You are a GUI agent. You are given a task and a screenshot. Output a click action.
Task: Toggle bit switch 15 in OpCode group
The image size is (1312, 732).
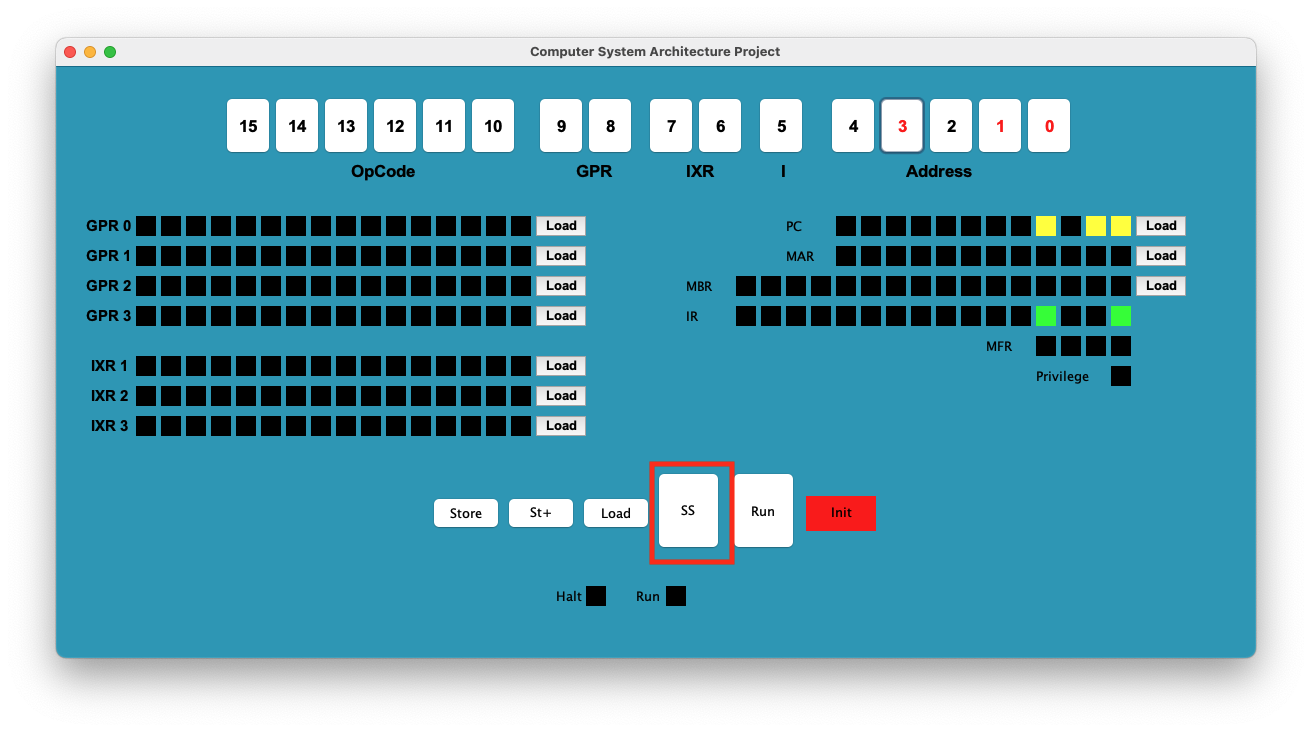tap(248, 126)
